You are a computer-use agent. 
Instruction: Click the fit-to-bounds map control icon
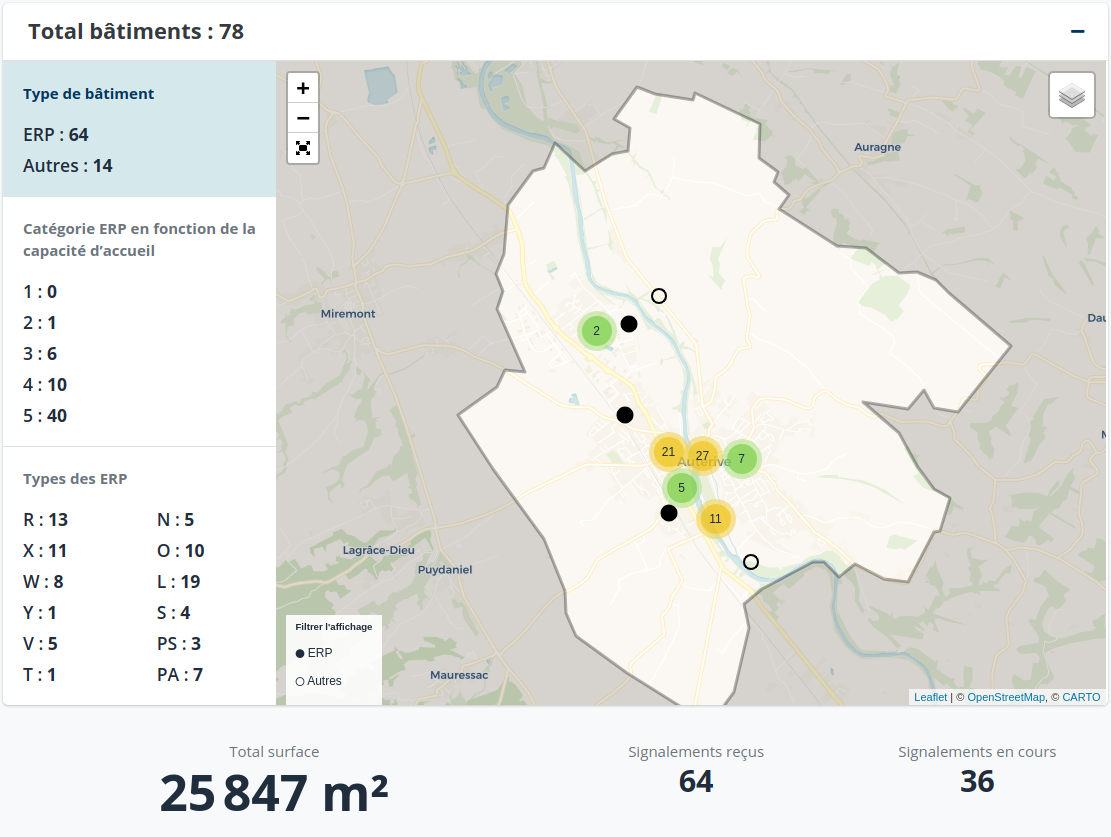click(x=303, y=148)
